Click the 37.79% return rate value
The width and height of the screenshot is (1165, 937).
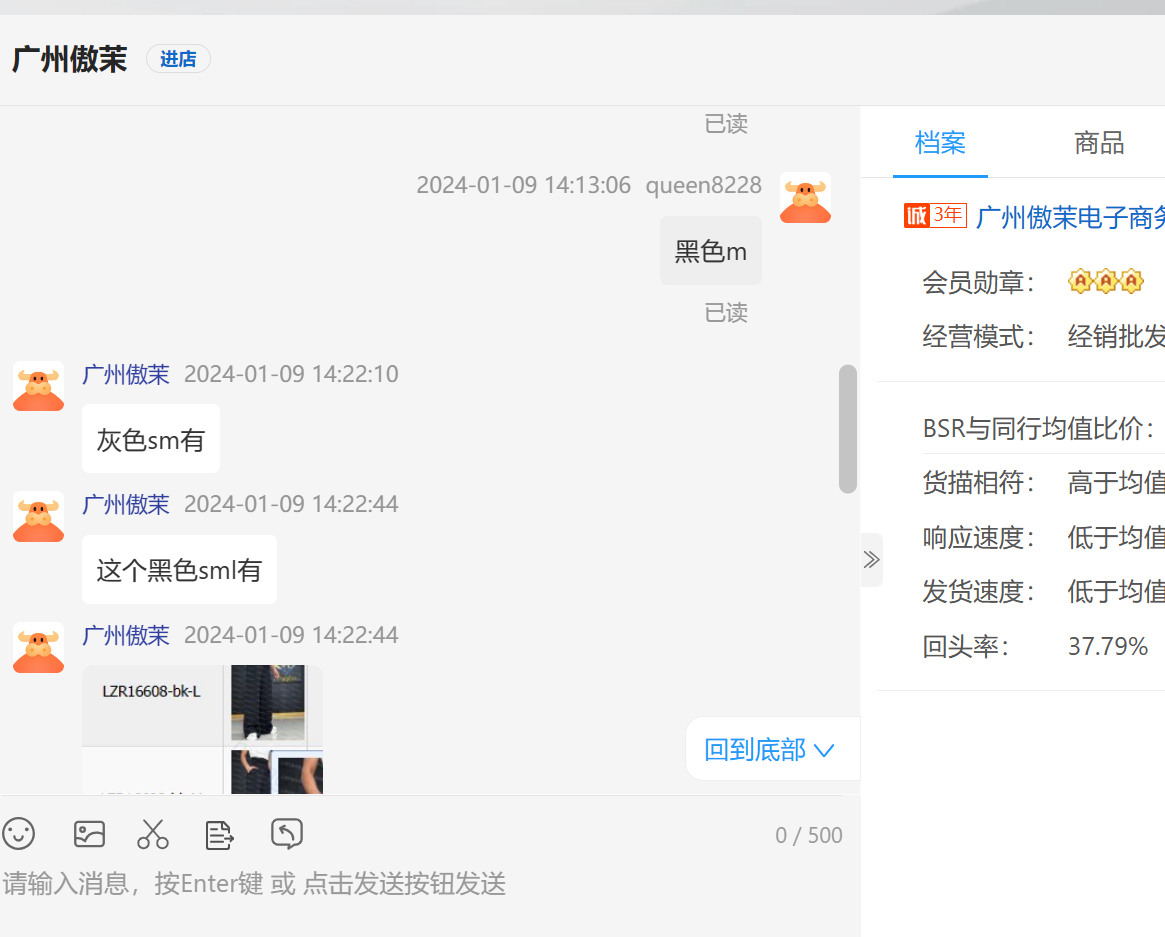pos(1108,646)
